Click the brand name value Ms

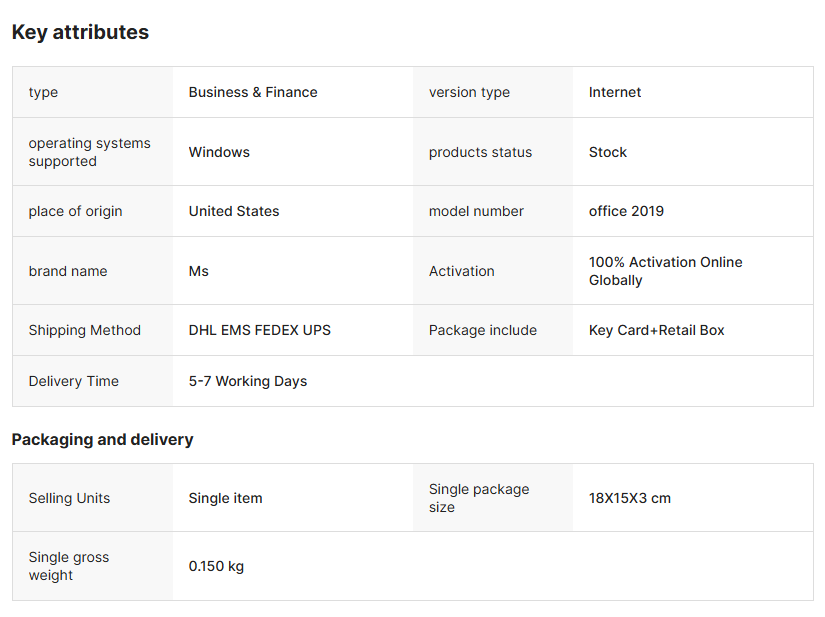pos(199,271)
